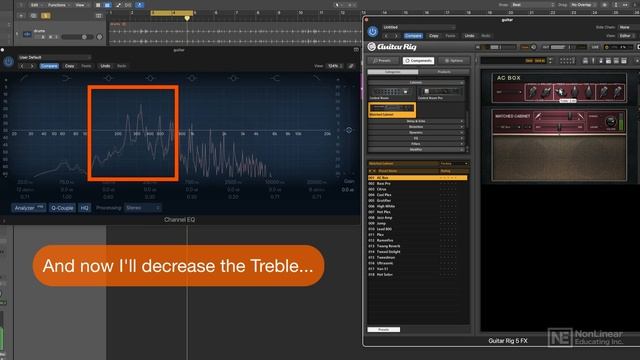Enable the high-shelf filter band icon
Screen dimensions: 640x360
click(276, 78)
